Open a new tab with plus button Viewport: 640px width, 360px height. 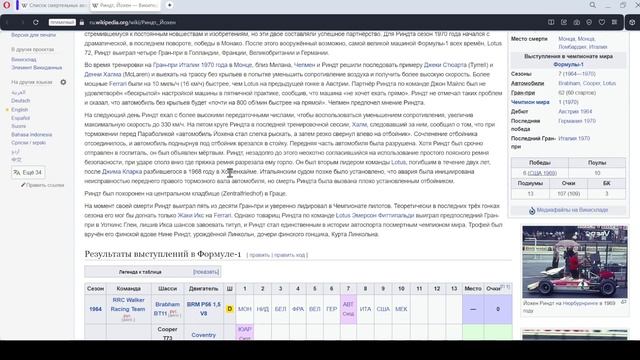[x=169, y=5]
